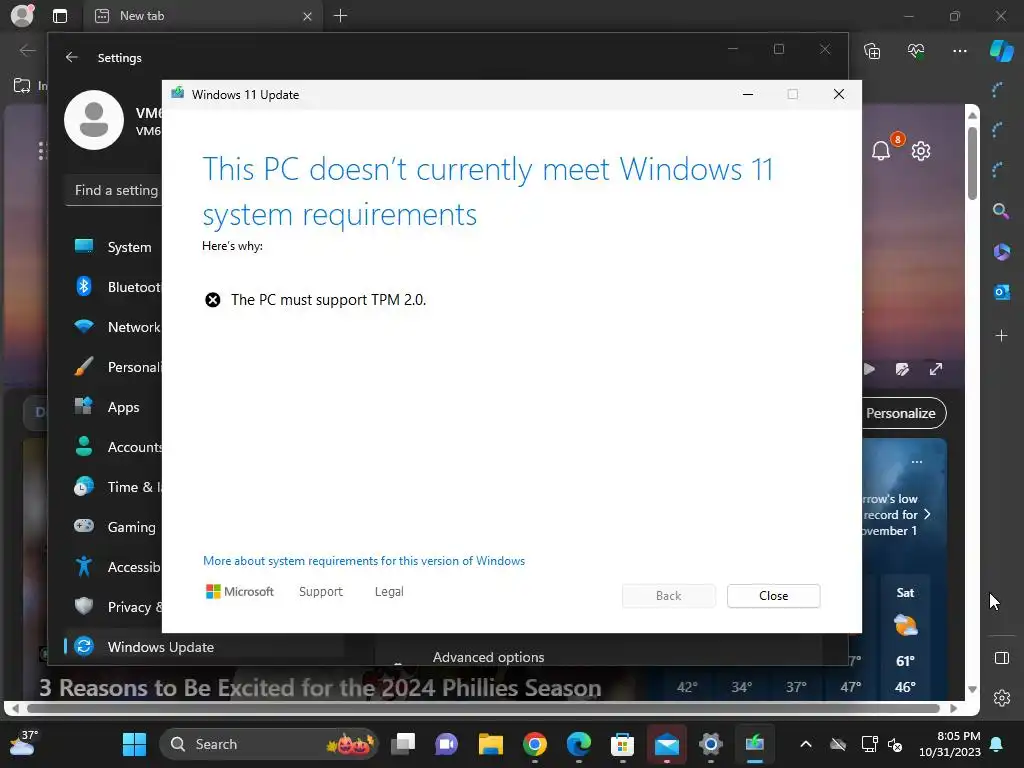The width and height of the screenshot is (1024, 768).
Task: Open the weather widget on the taskbar
Action: point(24,743)
